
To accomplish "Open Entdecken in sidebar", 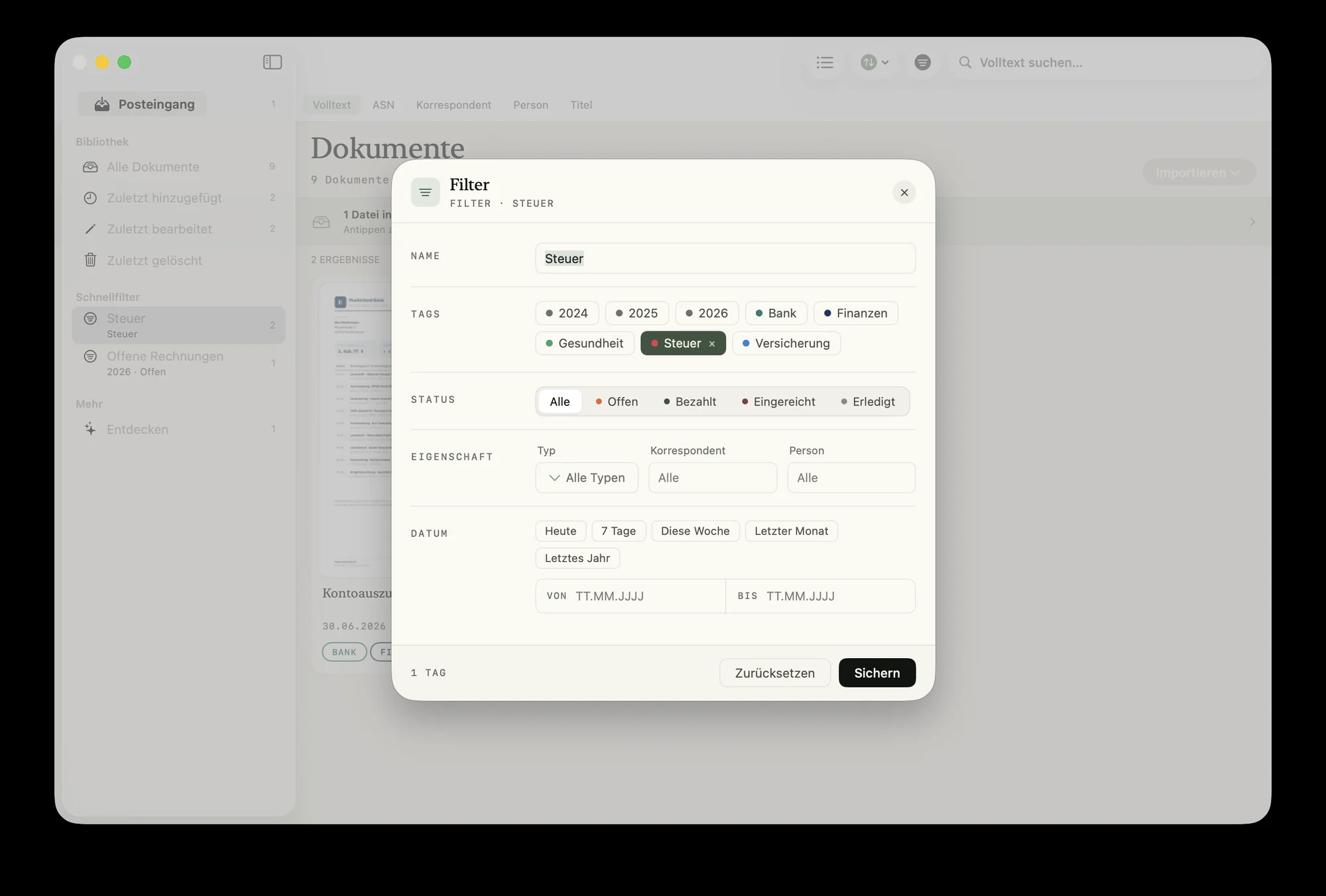I will point(178,429).
